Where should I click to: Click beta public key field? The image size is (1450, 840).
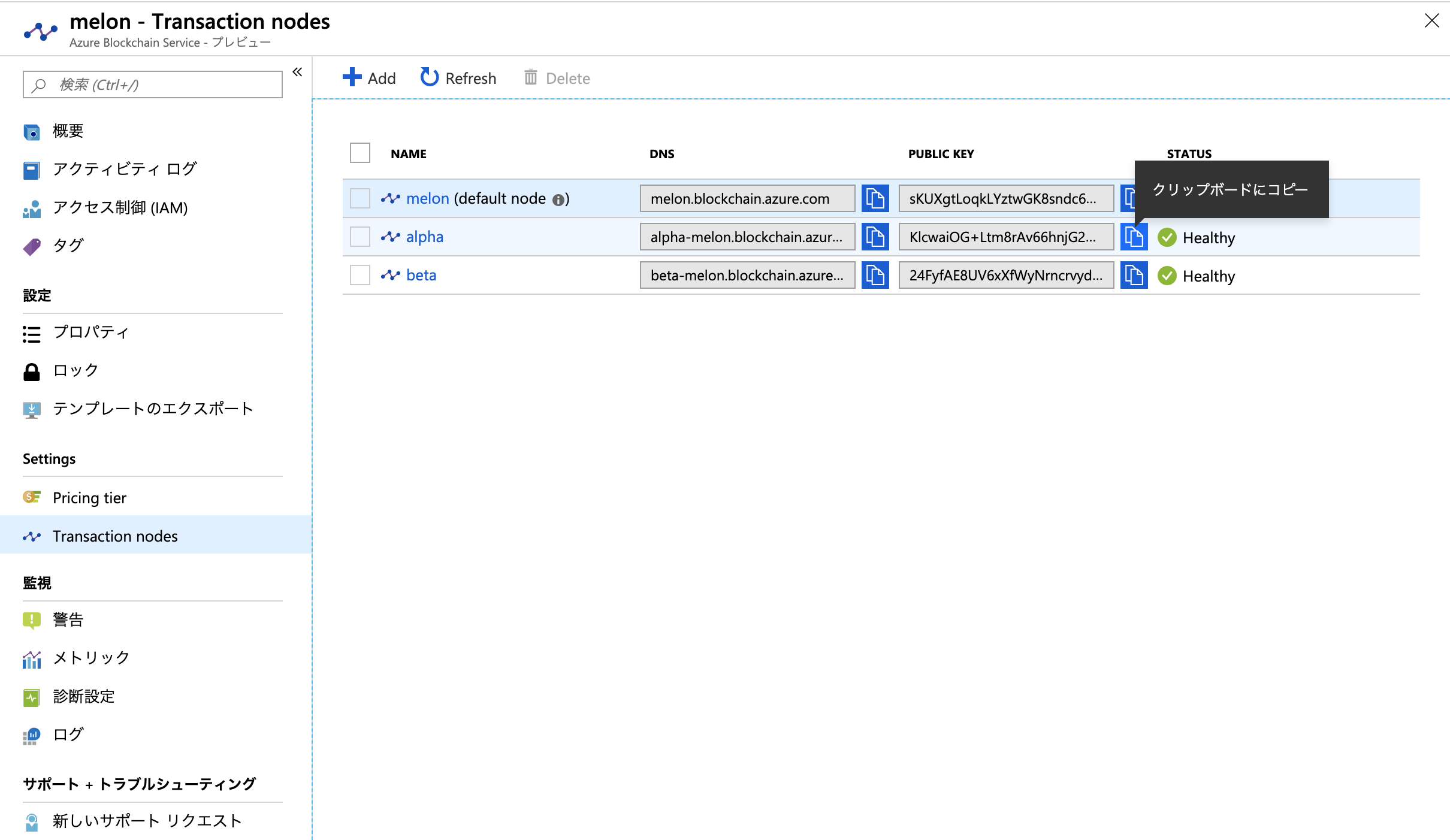tap(1006, 275)
